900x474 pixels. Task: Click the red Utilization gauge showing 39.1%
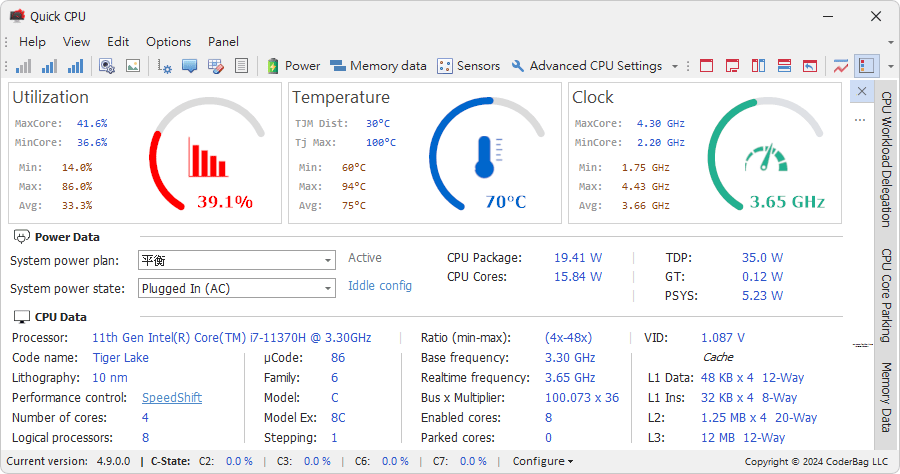pos(207,154)
